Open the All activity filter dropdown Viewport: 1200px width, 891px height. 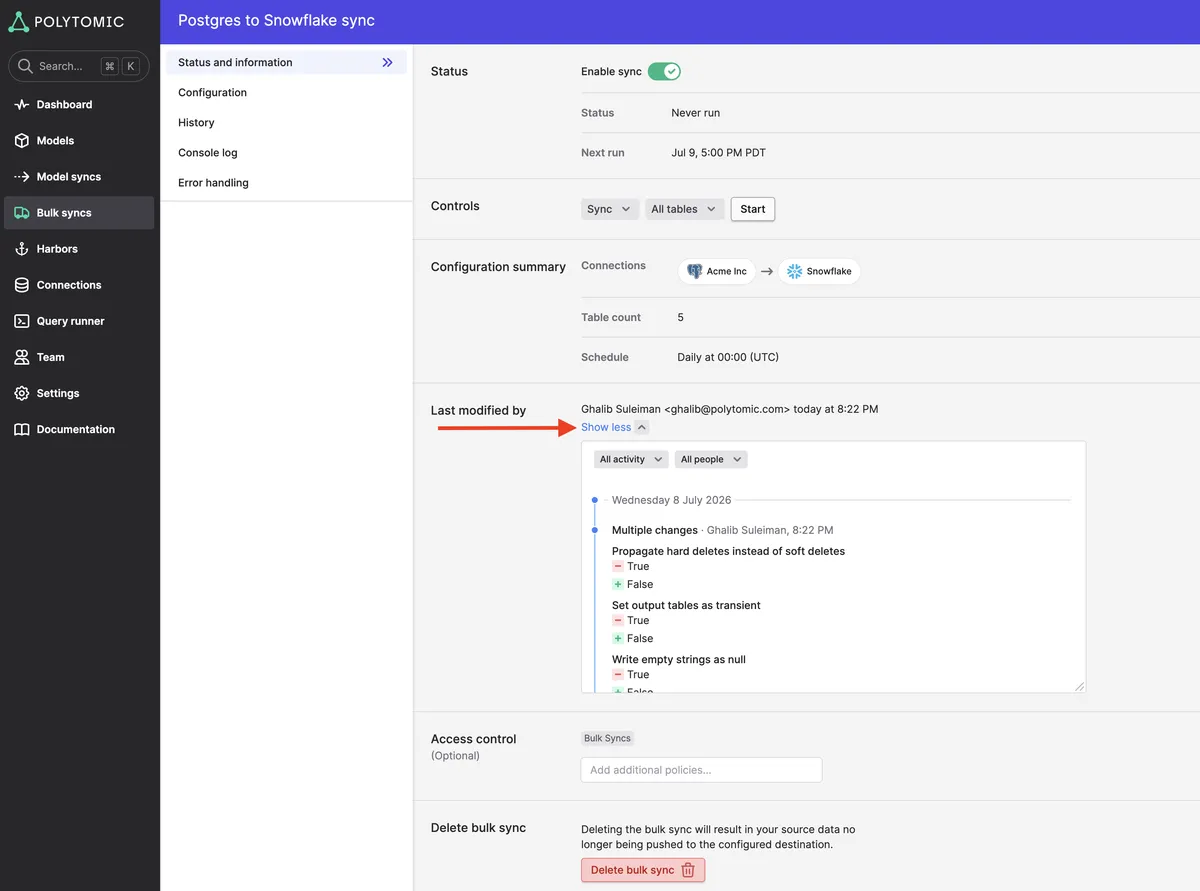tap(631, 459)
